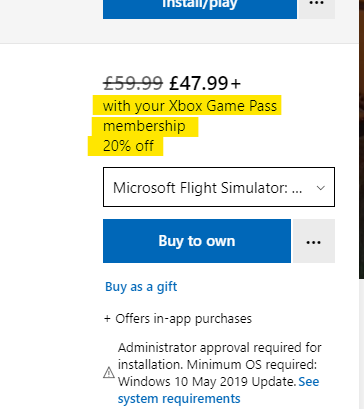Click the highlighted 20% off label
The width and height of the screenshot is (364, 409).
(128, 146)
